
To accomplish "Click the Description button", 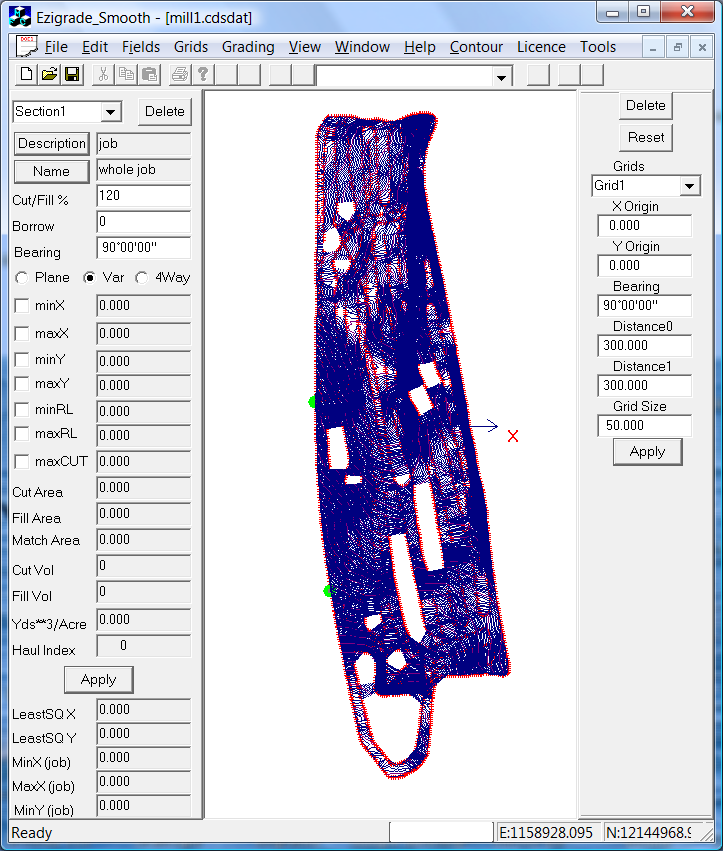I will pyautogui.click(x=52, y=144).
